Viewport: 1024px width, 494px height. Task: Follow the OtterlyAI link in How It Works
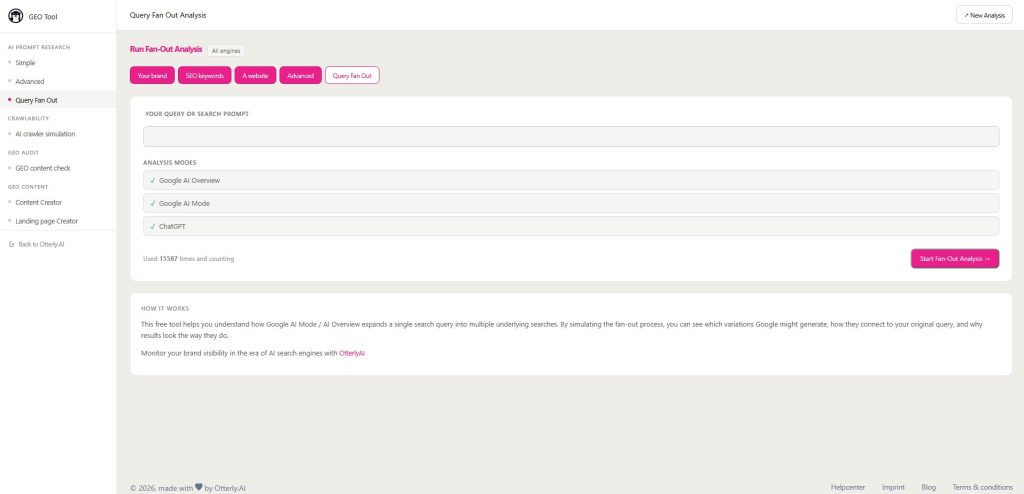352,353
